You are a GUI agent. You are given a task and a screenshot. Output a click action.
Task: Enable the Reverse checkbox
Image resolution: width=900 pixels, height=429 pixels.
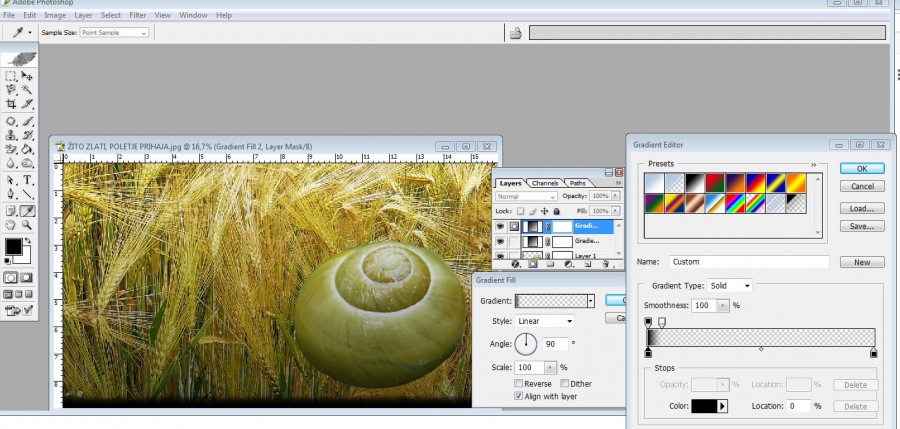click(518, 383)
